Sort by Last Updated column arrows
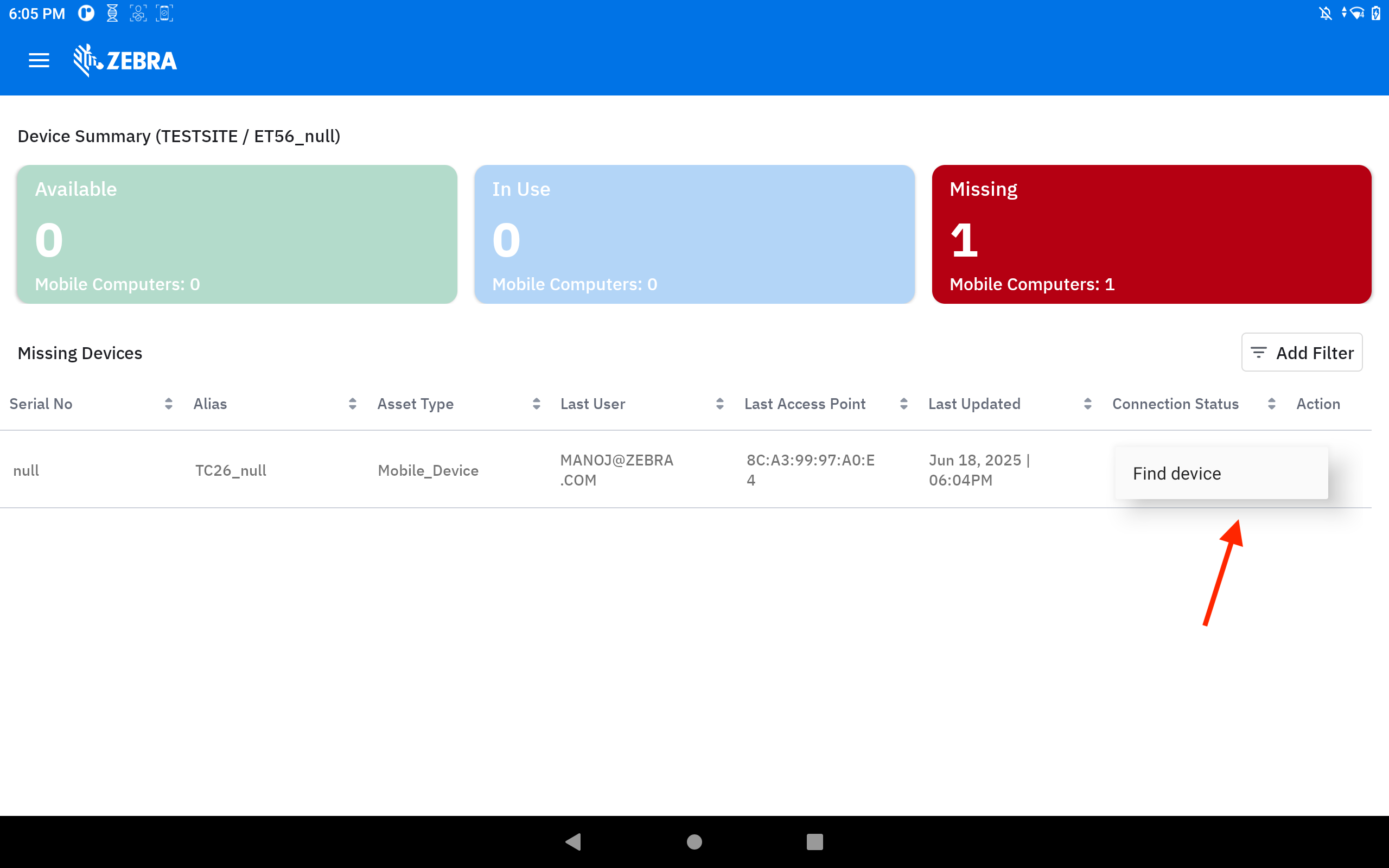1389x868 pixels. click(1087, 404)
